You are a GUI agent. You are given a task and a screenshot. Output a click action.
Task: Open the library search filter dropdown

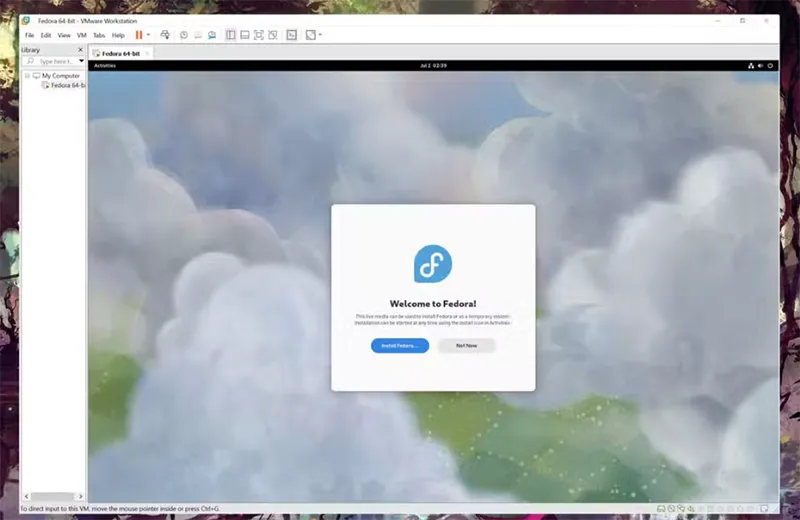coord(81,61)
